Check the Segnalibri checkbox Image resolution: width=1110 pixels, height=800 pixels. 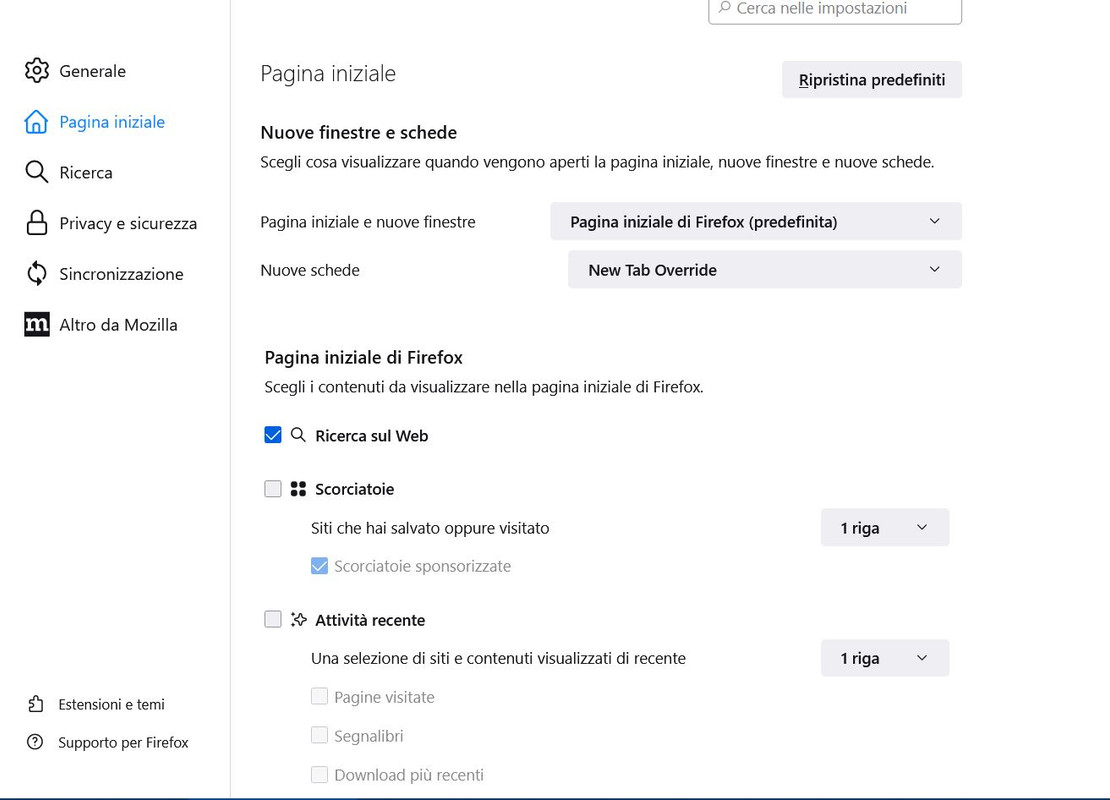tap(319, 736)
